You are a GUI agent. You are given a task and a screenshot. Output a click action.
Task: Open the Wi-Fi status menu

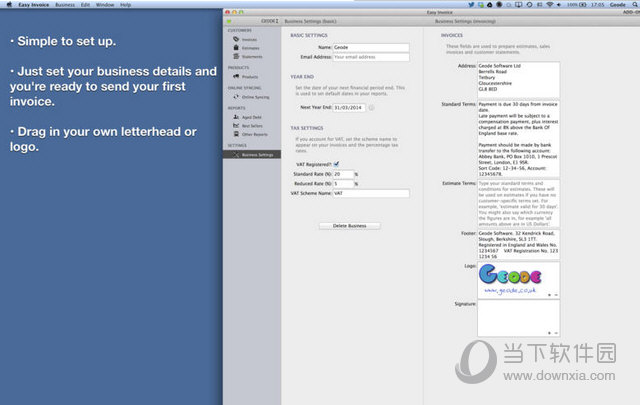point(549,4)
